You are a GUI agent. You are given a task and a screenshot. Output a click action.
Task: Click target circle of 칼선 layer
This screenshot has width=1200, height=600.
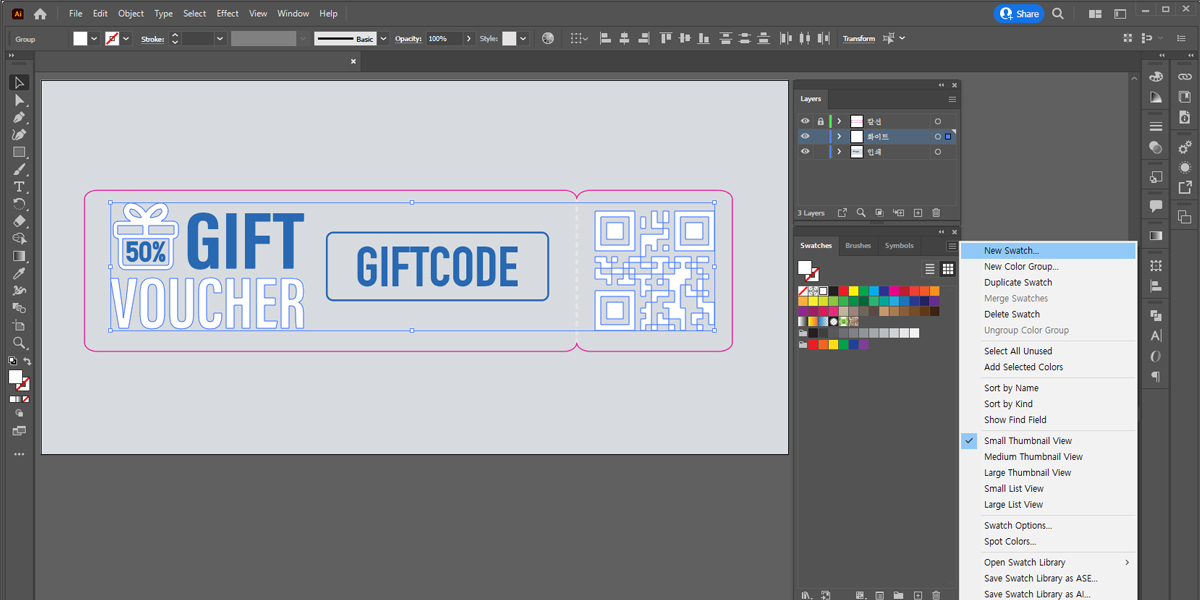coord(937,121)
